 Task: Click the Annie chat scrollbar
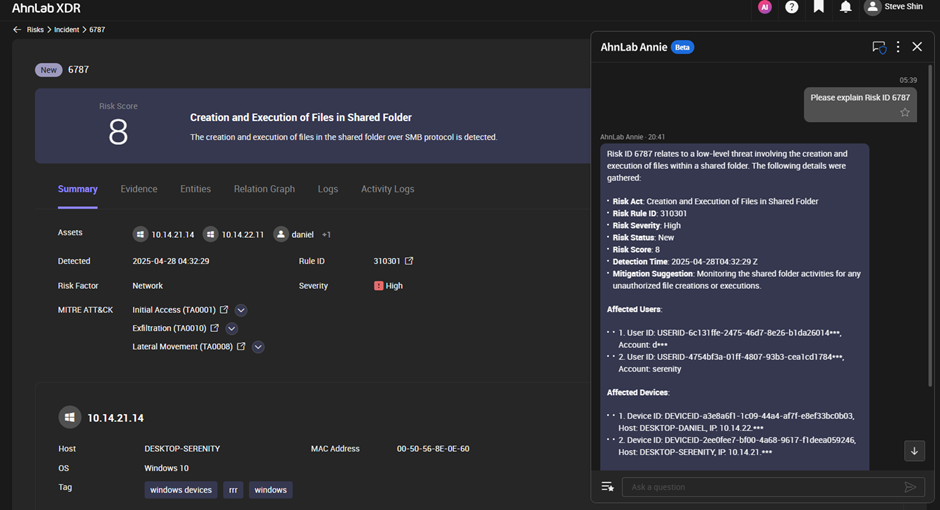930,226
